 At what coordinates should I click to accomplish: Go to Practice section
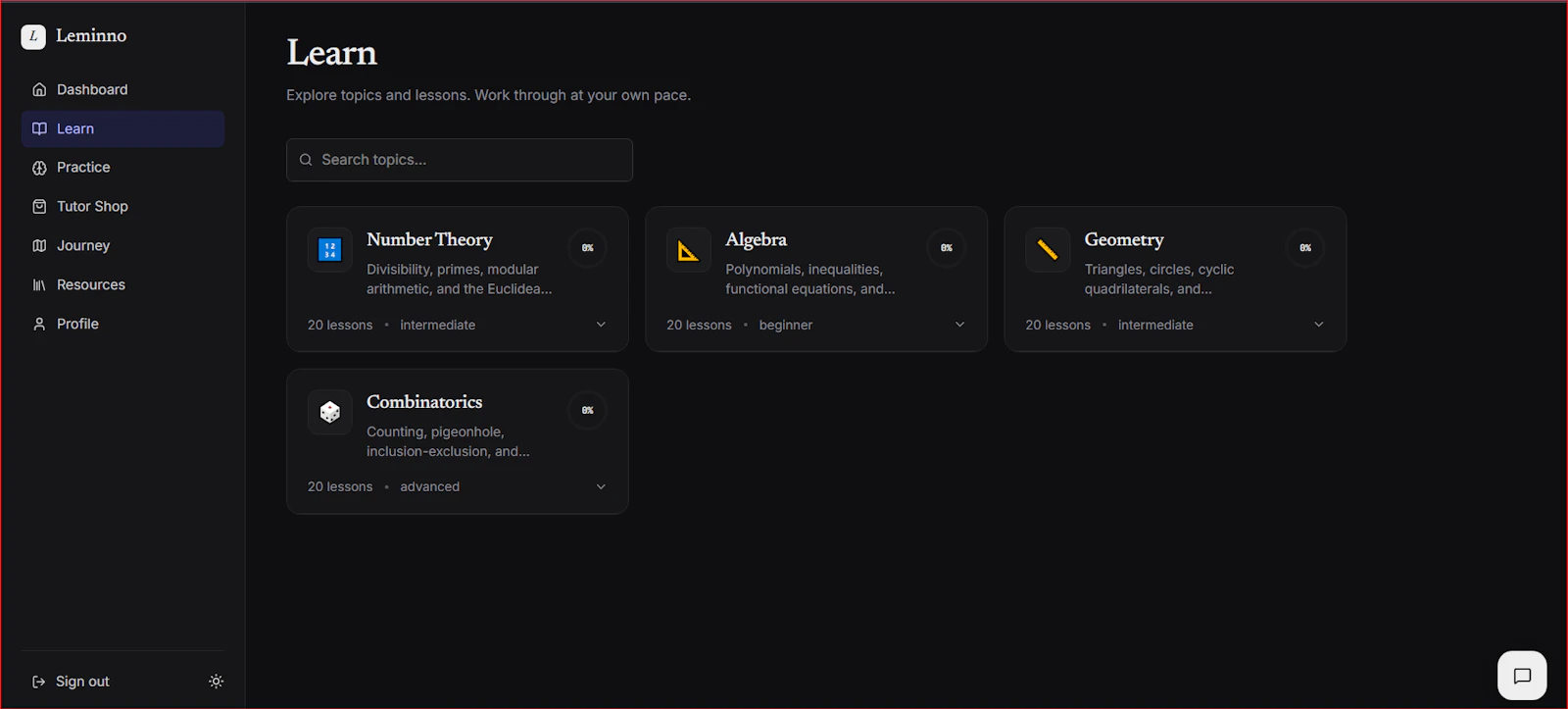tap(122, 168)
